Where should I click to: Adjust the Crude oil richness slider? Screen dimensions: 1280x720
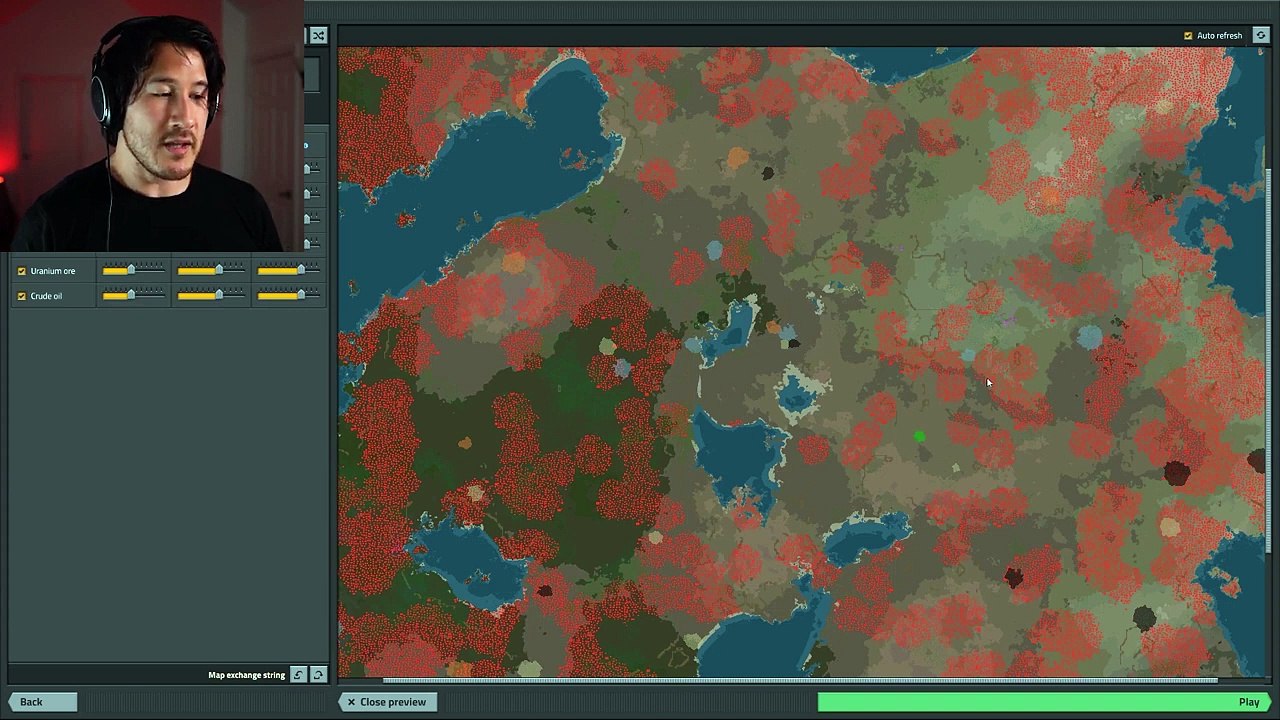[289, 295]
